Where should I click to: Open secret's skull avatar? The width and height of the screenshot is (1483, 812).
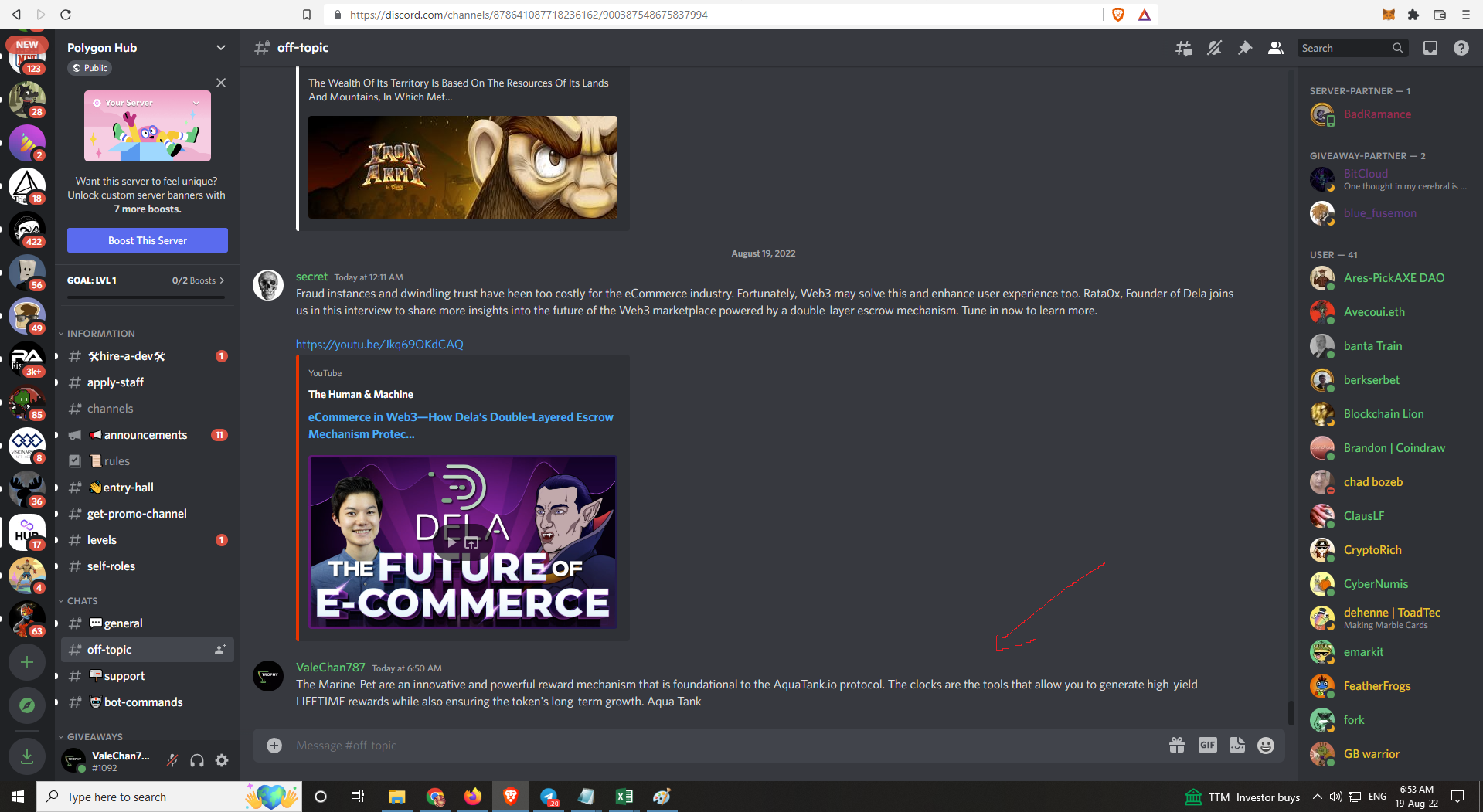(x=268, y=285)
